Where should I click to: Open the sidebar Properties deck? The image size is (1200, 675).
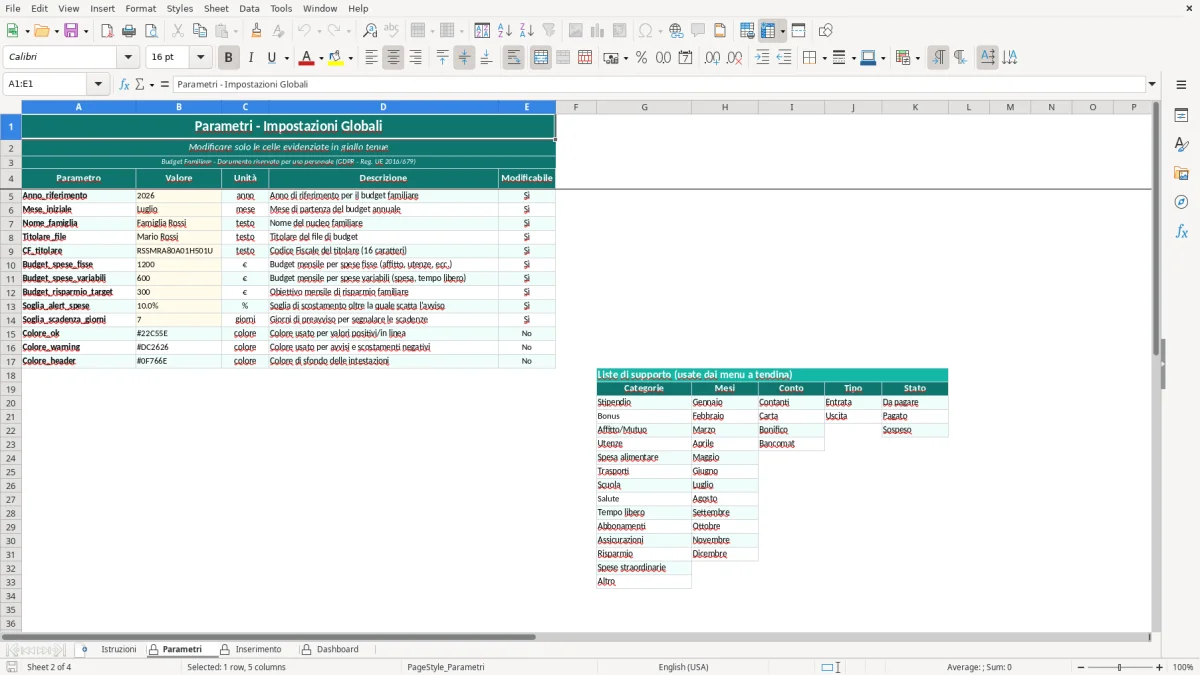(1181, 116)
